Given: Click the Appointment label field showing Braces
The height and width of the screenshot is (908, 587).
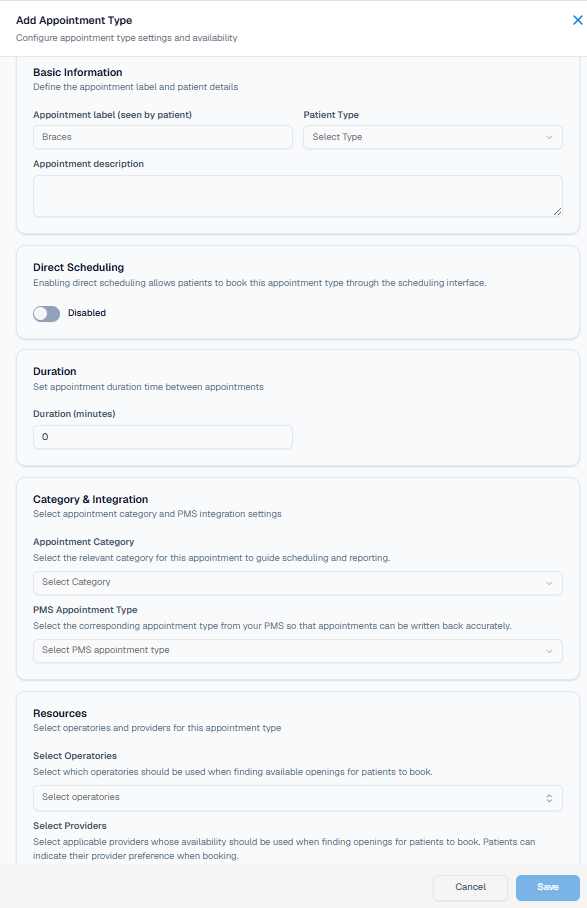Looking at the screenshot, I should coord(162,137).
